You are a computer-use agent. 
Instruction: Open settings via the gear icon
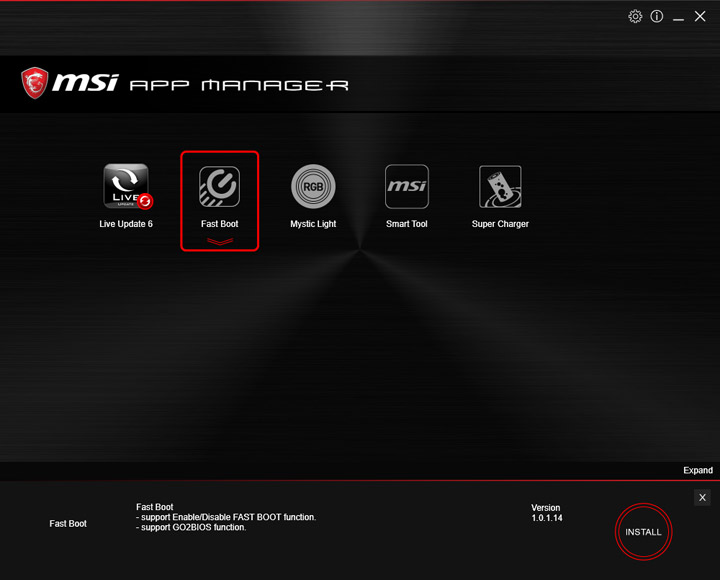click(635, 17)
